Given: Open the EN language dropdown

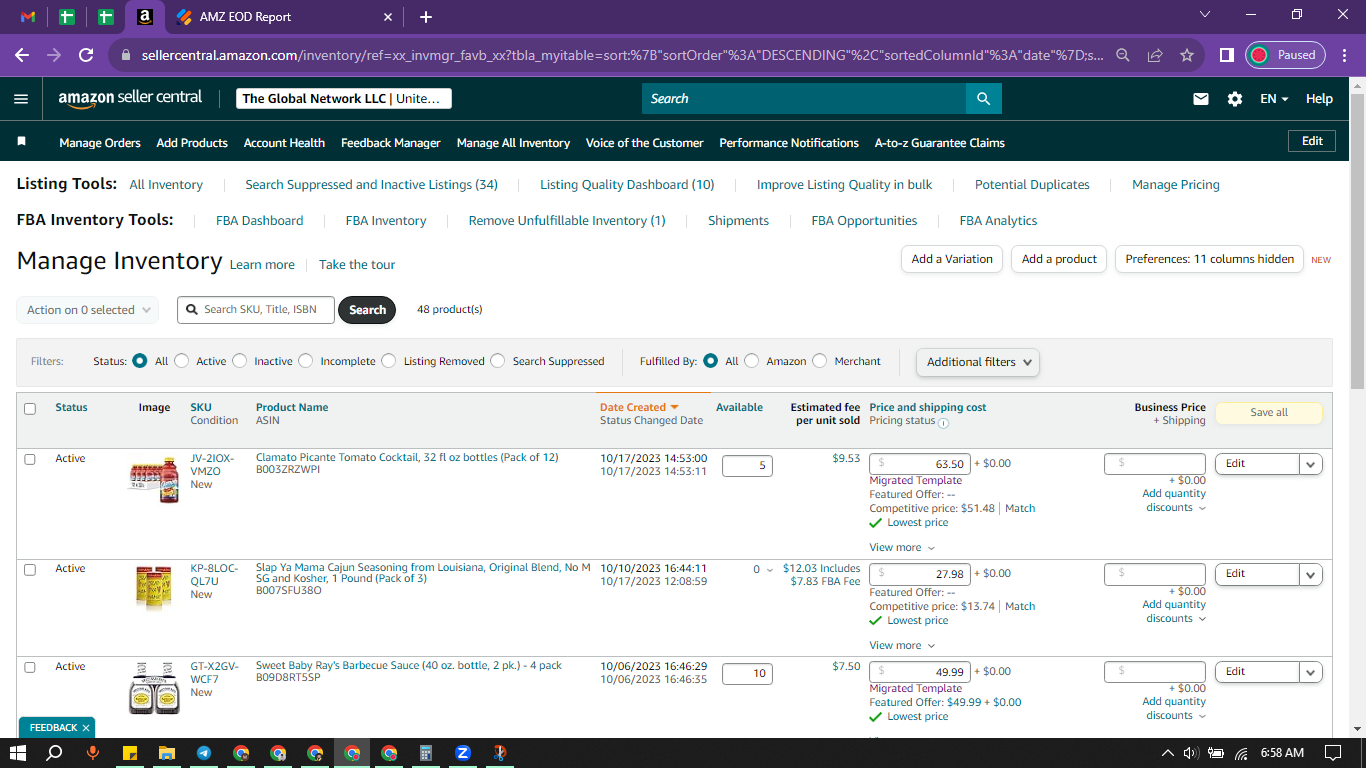Looking at the screenshot, I should coord(1274,99).
